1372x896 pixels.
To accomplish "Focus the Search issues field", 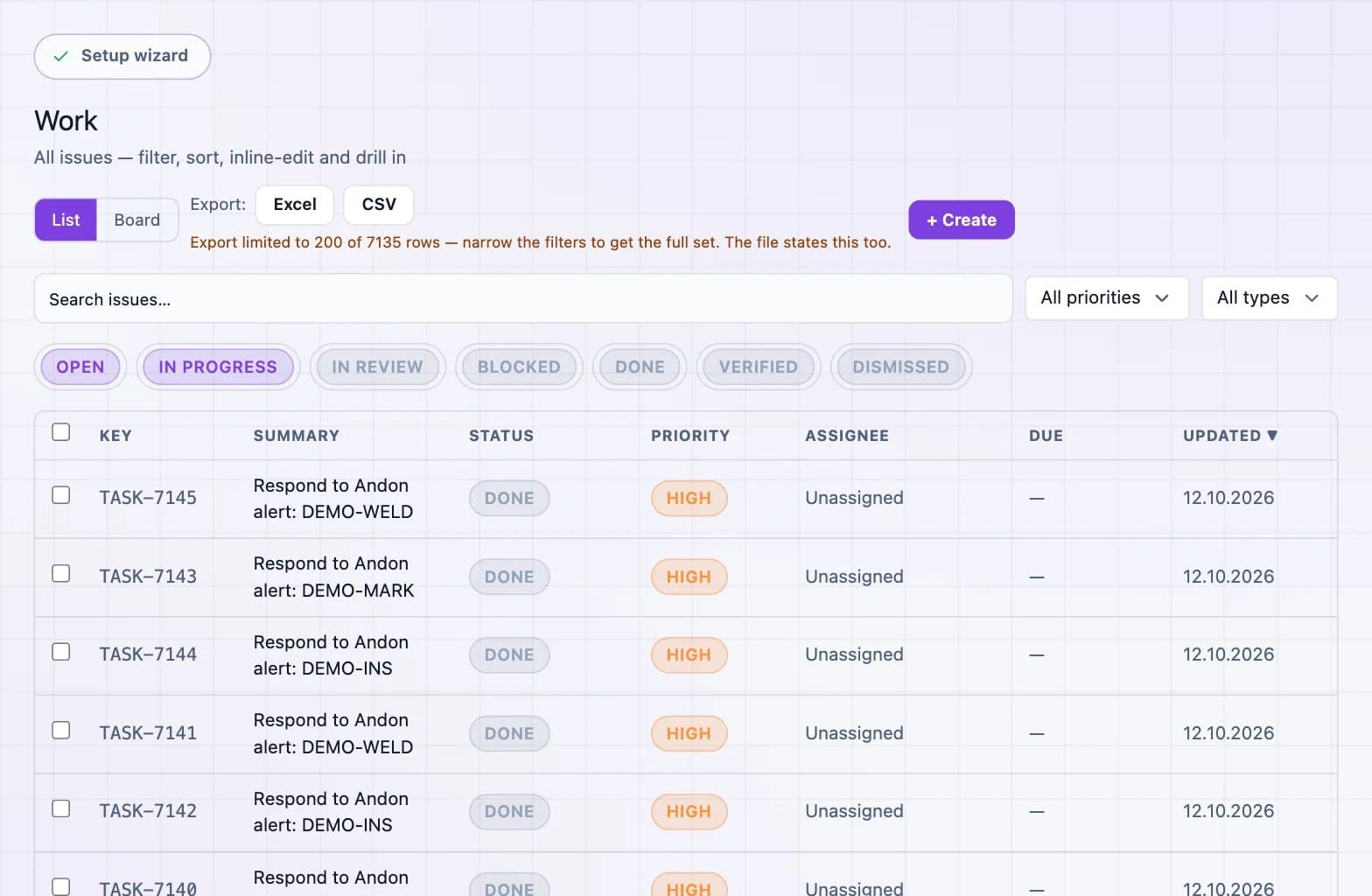I will coord(523,298).
